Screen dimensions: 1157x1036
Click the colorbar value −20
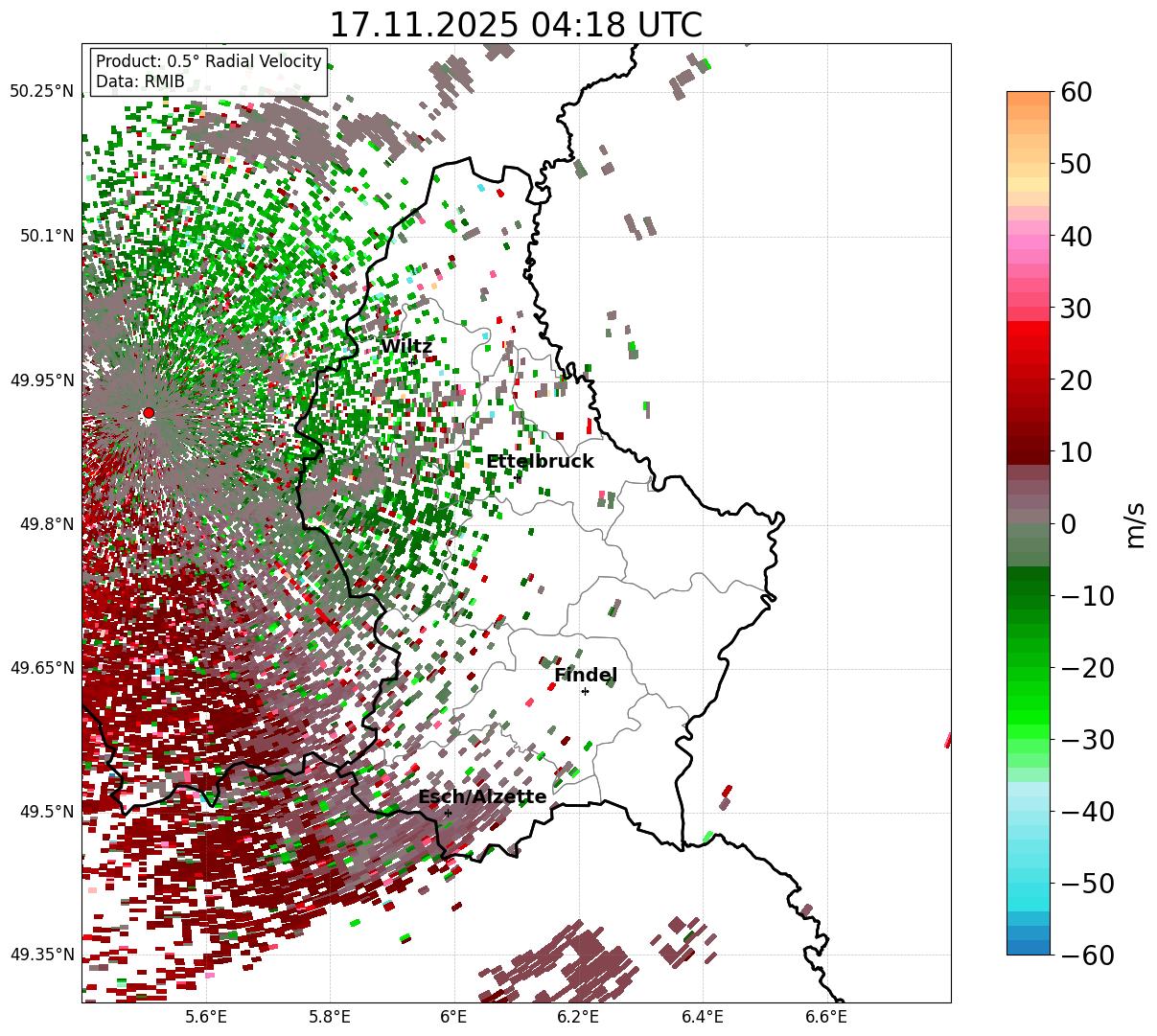point(1086,668)
